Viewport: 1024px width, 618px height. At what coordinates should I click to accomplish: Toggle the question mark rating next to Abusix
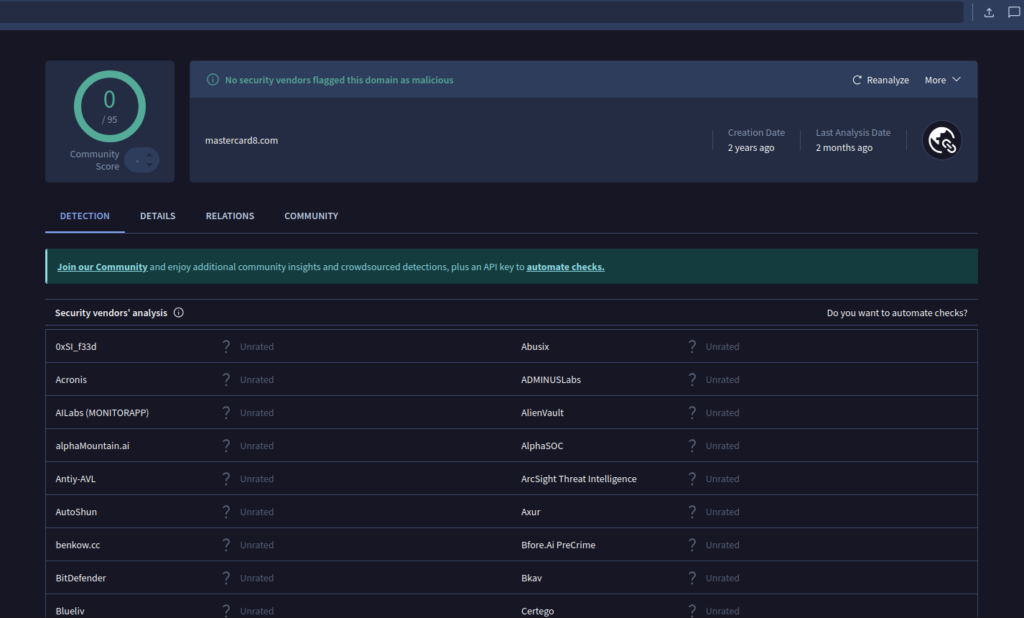pos(692,346)
